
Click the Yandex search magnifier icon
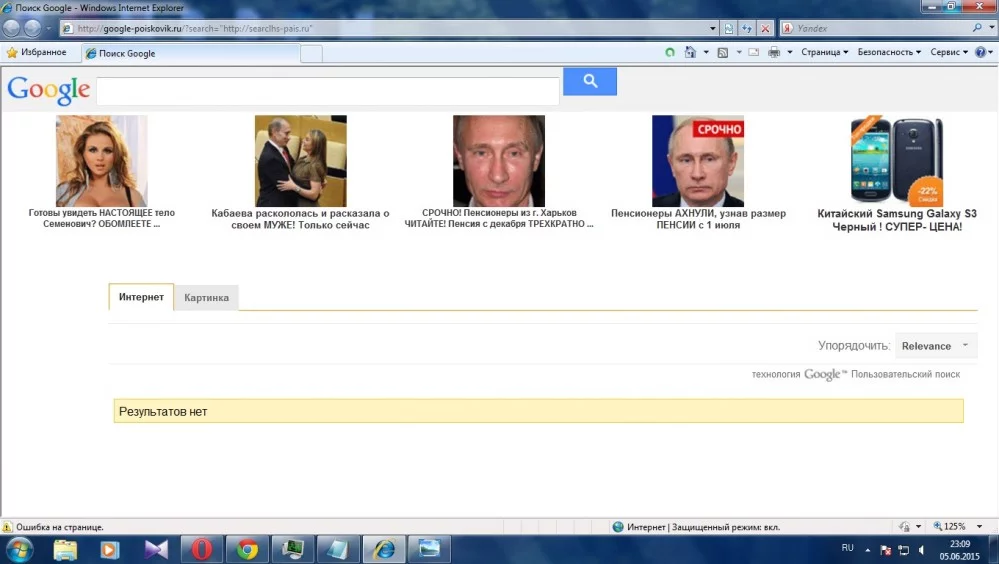[x=977, y=28]
